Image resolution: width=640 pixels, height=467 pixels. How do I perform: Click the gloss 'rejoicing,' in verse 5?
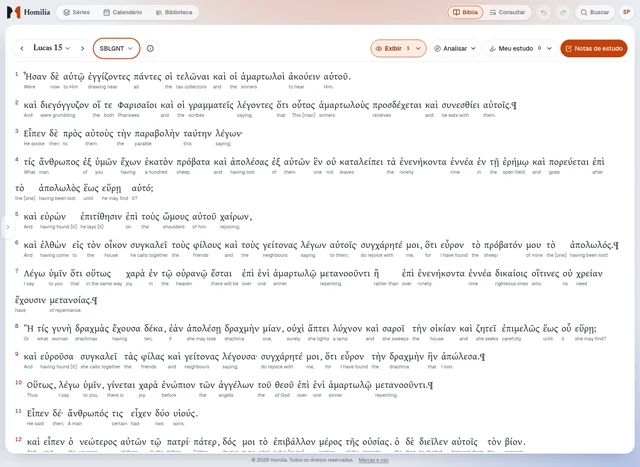230,227
